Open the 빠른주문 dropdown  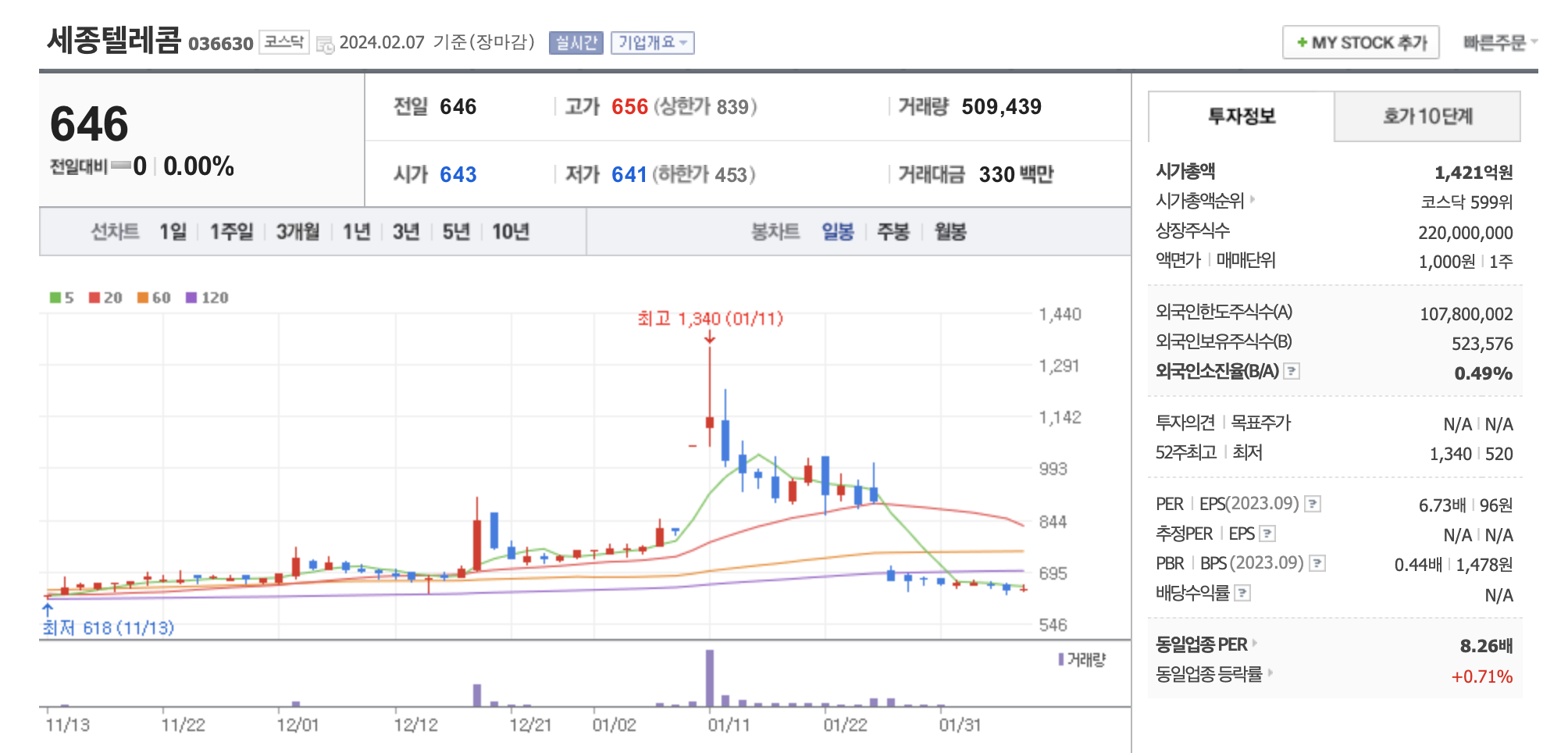(x=1500, y=42)
